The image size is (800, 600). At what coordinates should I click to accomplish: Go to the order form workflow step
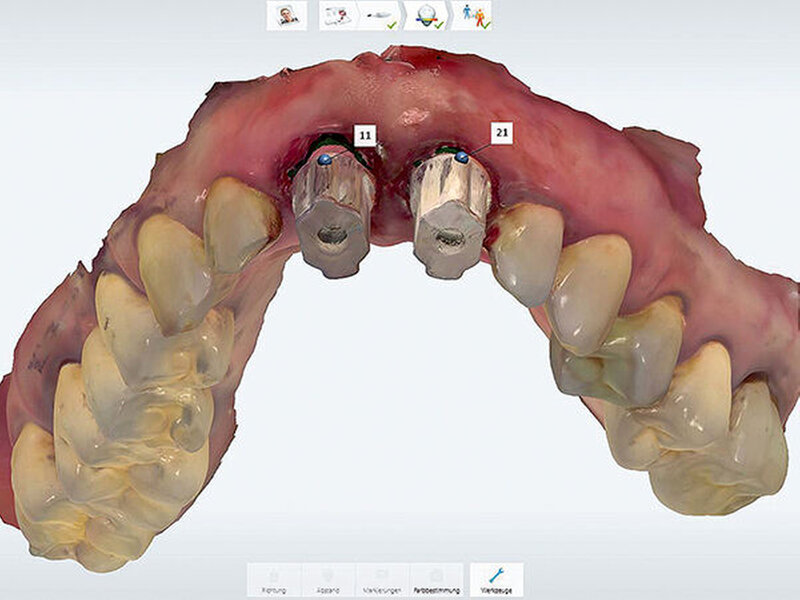[x=338, y=15]
